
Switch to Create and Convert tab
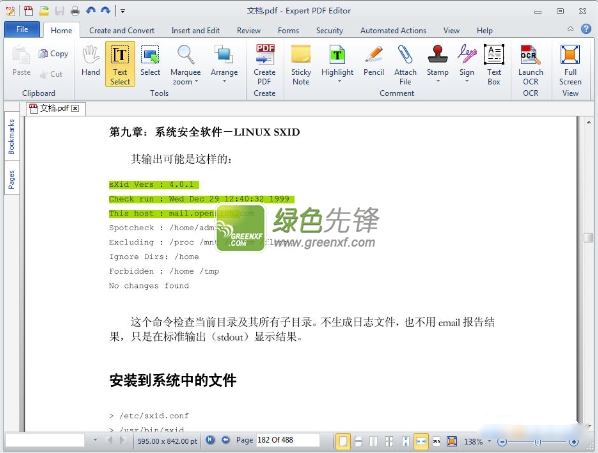[122, 30]
